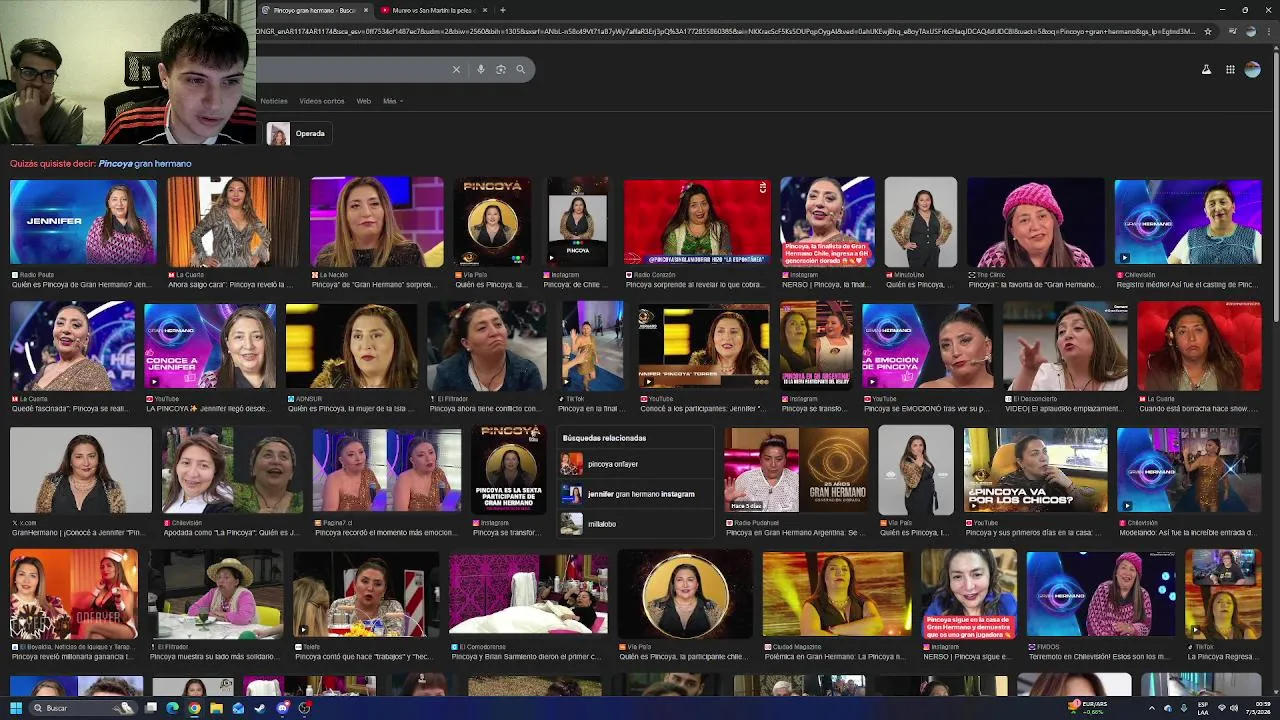Switch to Google Chrome in taskbar
1280x720 pixels.
(194, 708)
